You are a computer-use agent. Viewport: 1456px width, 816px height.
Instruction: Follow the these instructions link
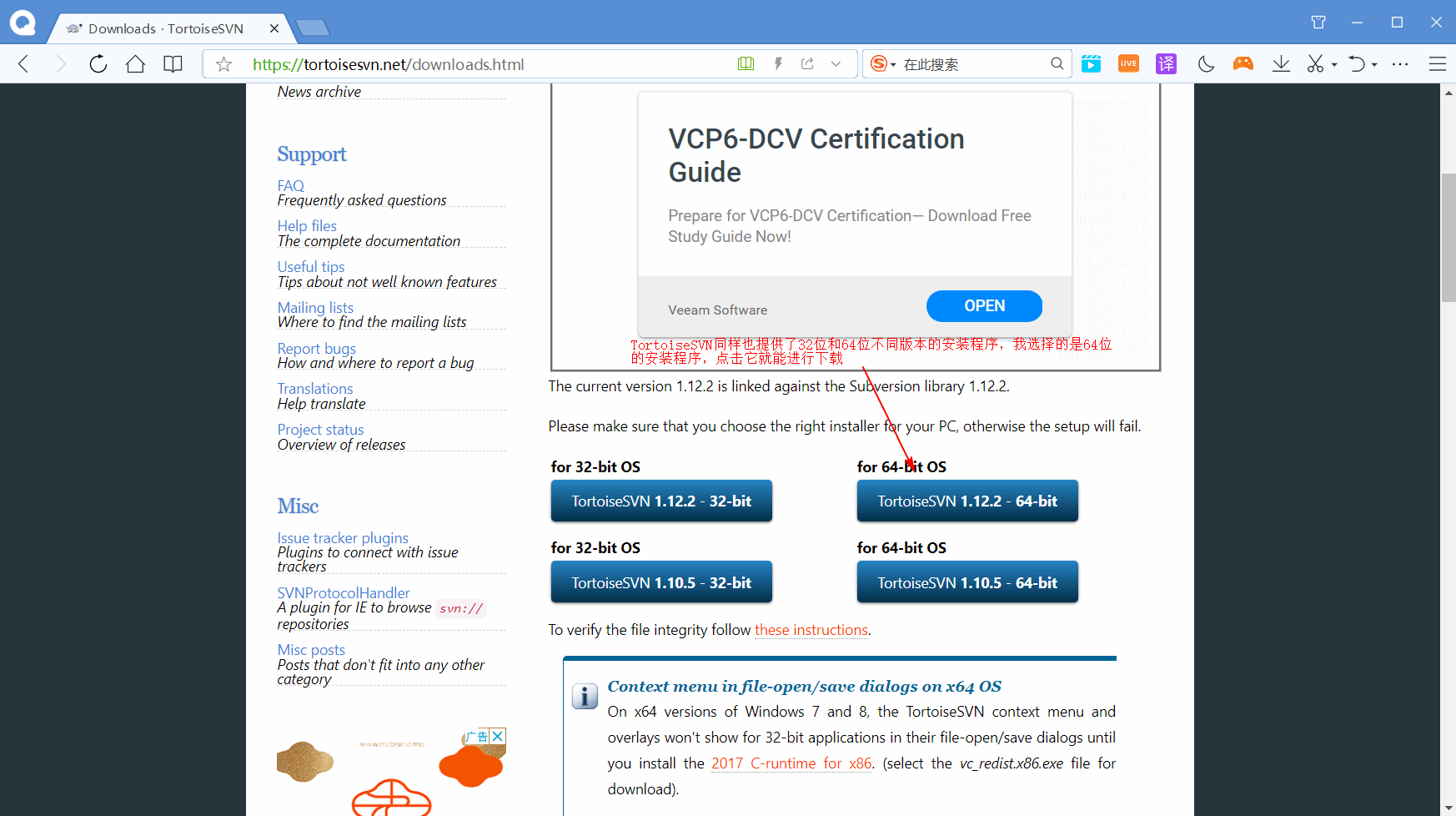811,630
